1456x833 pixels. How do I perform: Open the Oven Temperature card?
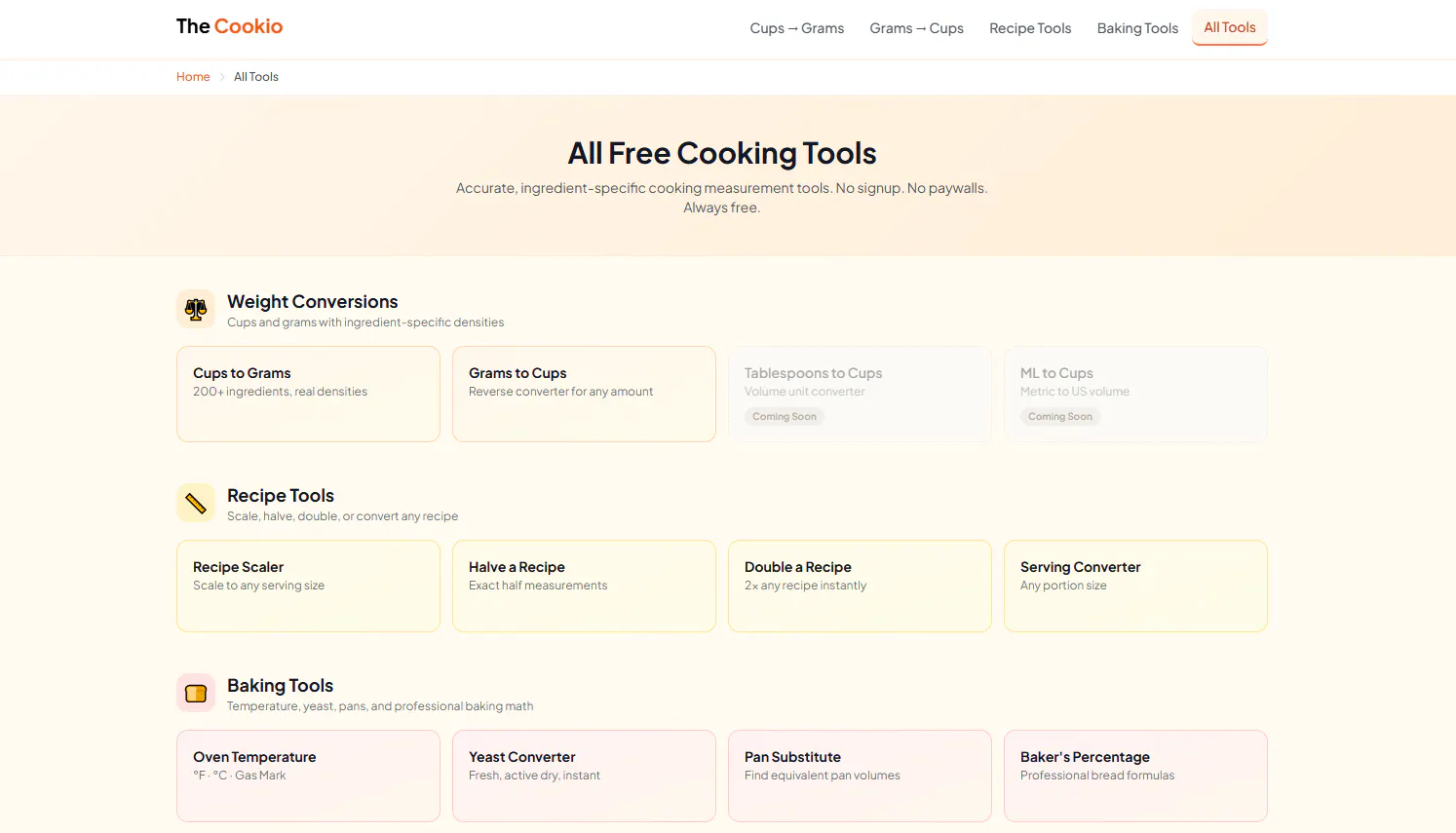308,776
